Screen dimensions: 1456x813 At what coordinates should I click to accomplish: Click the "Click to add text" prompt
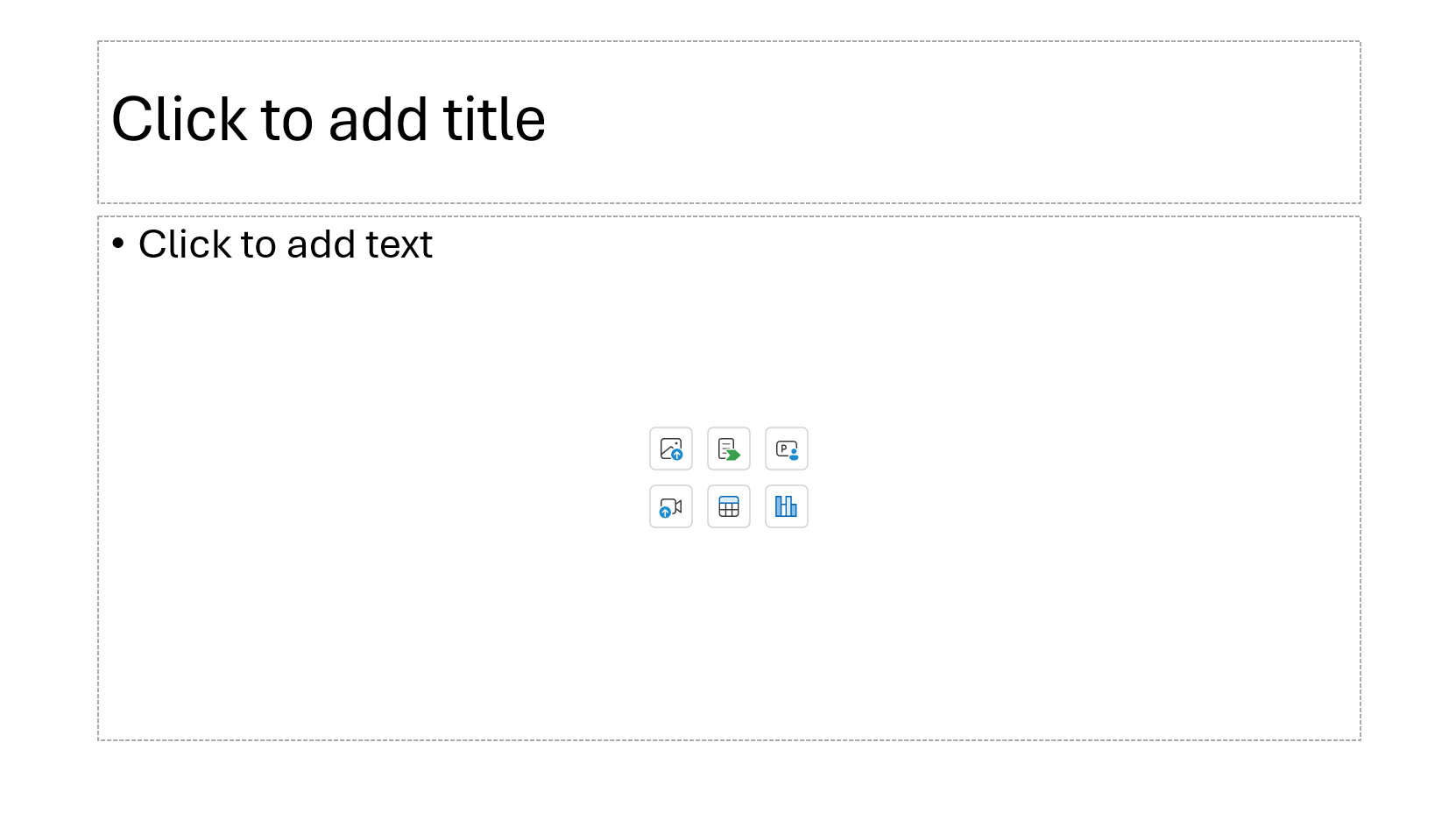pyautogui.click(x=286, y=244)
